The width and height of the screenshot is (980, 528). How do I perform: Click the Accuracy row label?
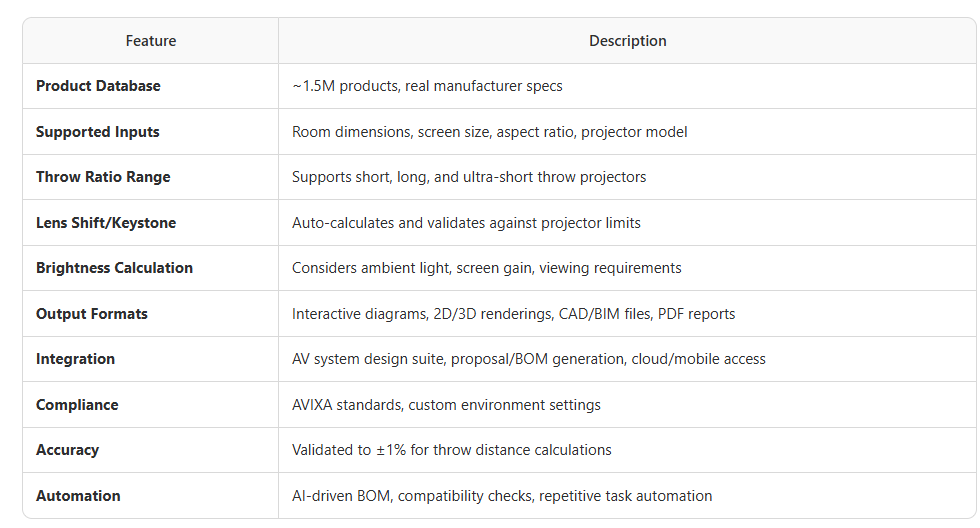click(67, 450)
